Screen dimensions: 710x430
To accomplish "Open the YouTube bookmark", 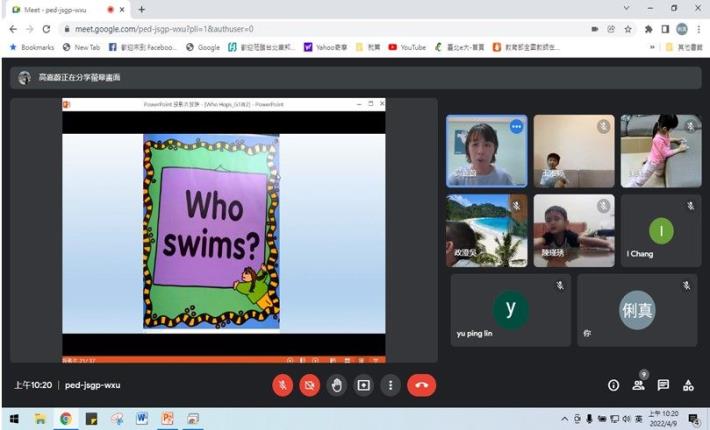I will click(406, 47).
